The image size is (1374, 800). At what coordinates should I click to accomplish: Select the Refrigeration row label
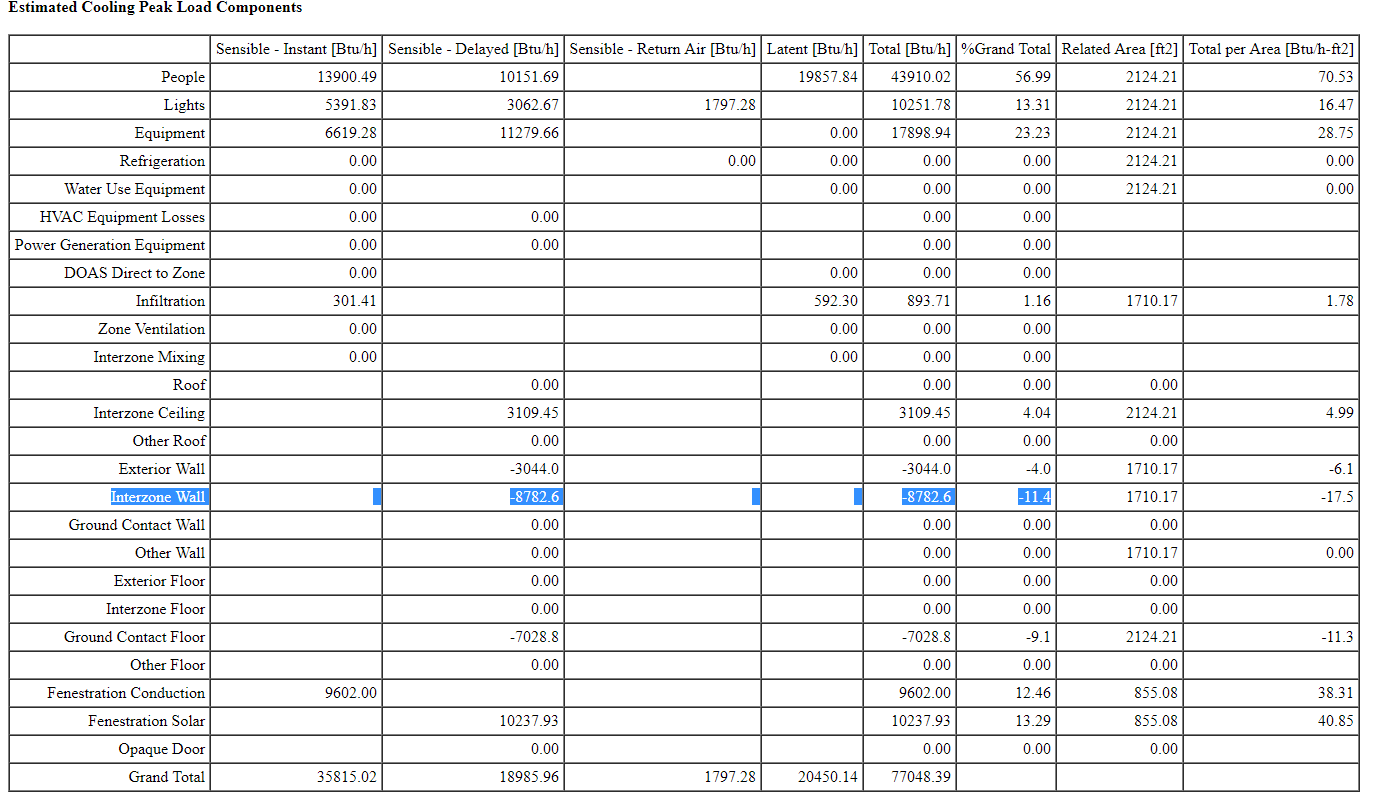(x=162, y=161)
